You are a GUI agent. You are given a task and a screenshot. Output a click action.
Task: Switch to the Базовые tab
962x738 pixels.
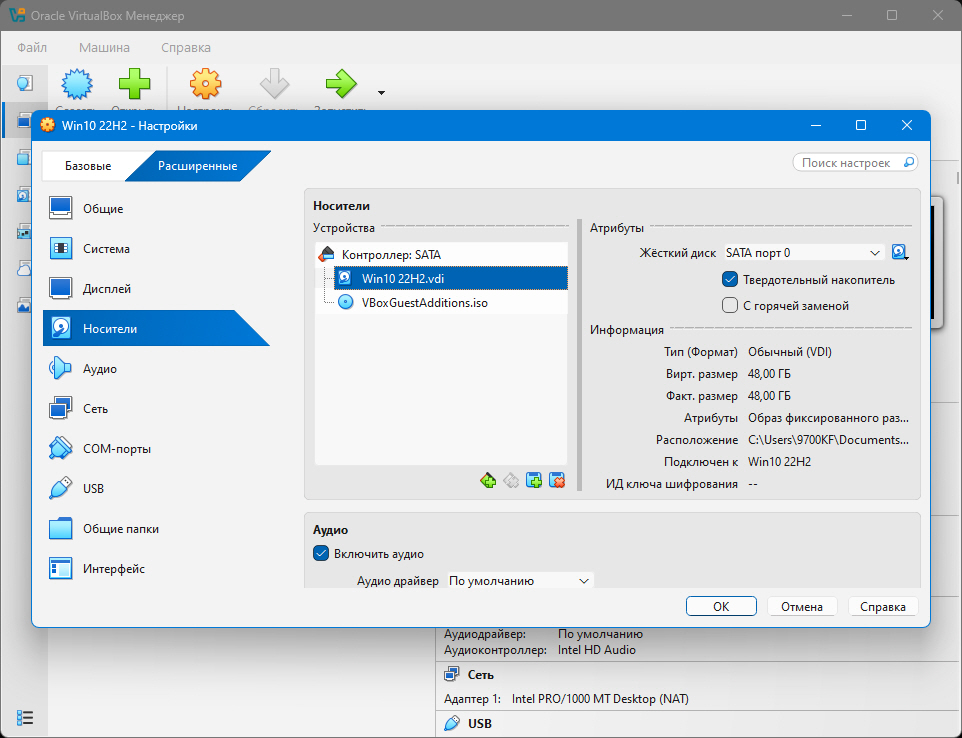click(x=88, y=166)
